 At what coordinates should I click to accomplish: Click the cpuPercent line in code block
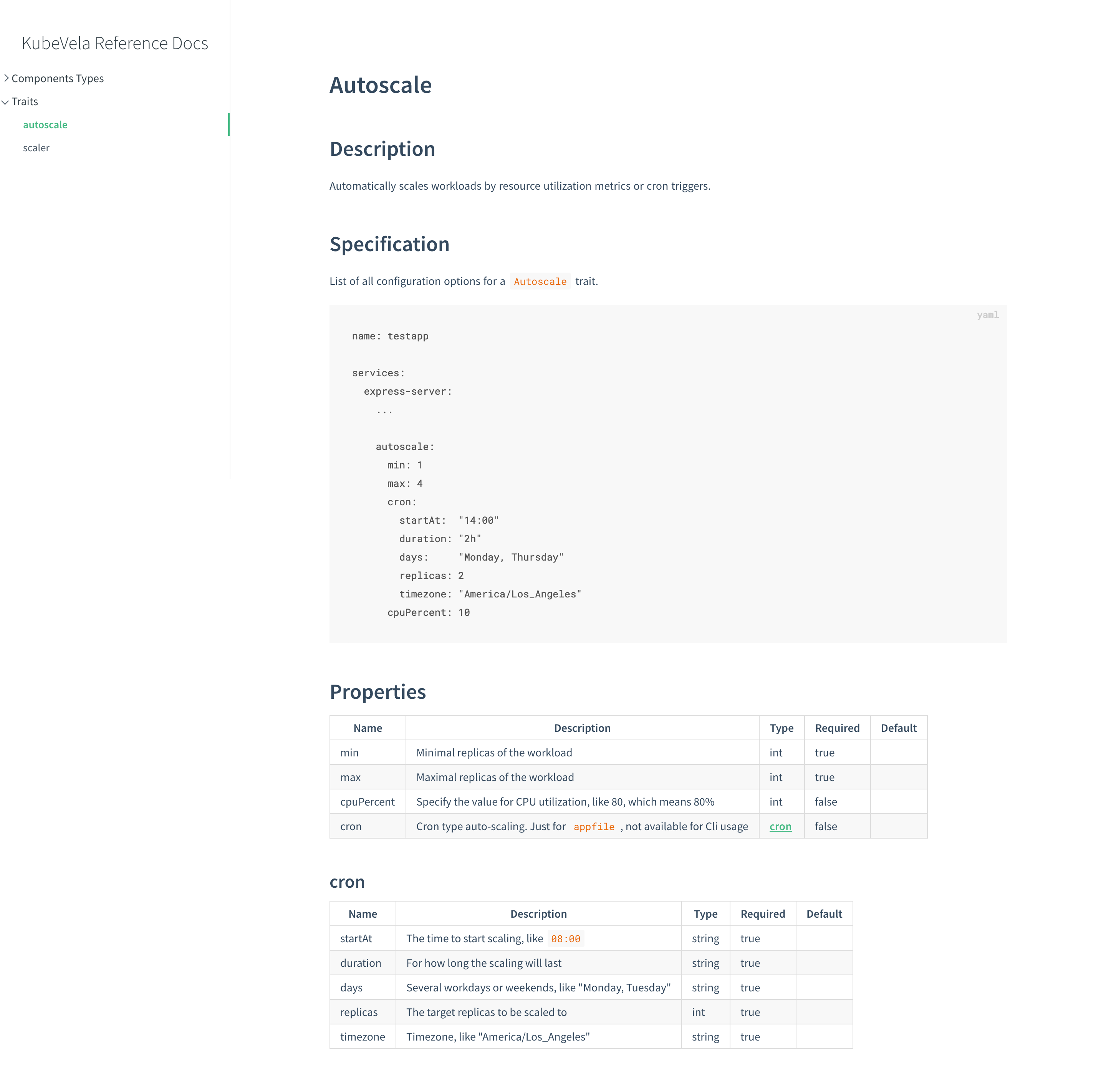(x=428, y=612)
